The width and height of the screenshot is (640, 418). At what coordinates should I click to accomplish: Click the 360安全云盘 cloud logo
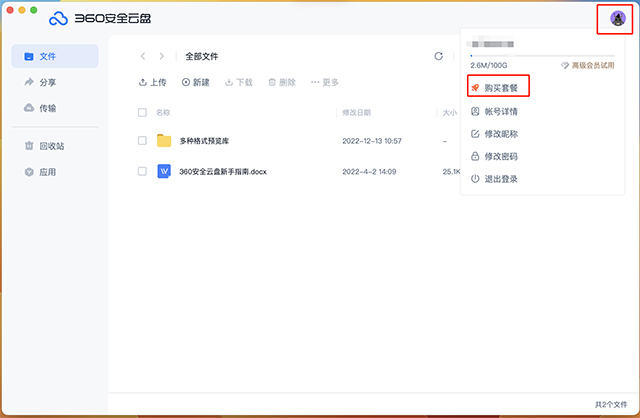pos(58,19)
